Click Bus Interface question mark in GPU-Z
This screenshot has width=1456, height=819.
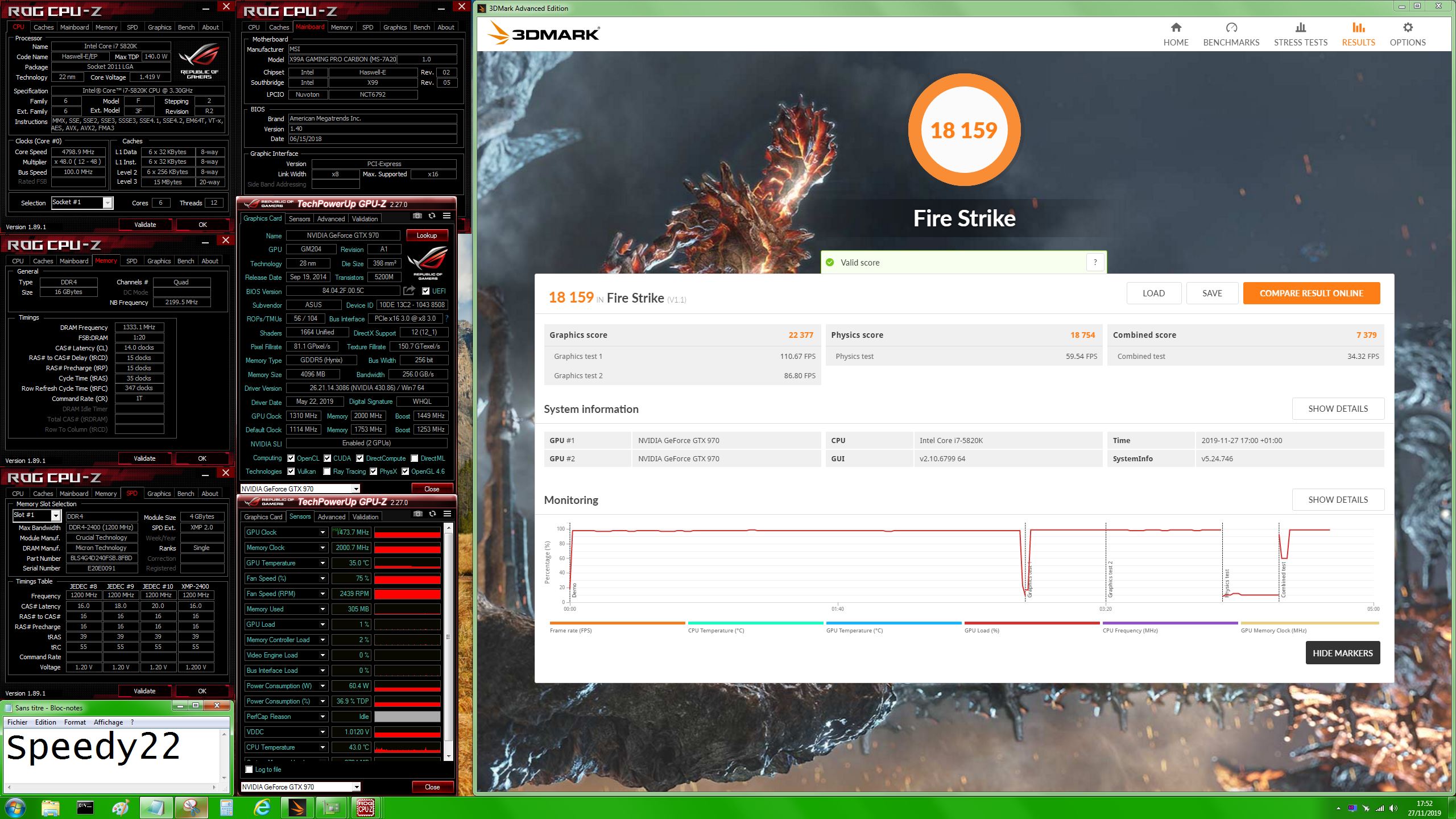coord(446,318)
